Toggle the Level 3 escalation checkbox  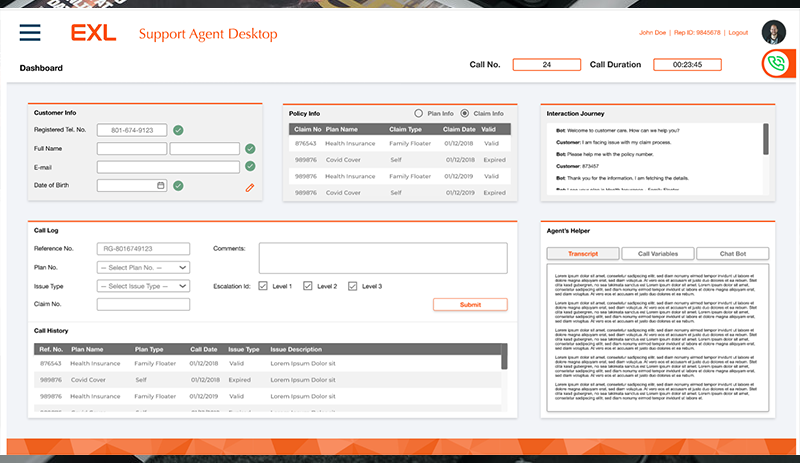tap(352, 286)
